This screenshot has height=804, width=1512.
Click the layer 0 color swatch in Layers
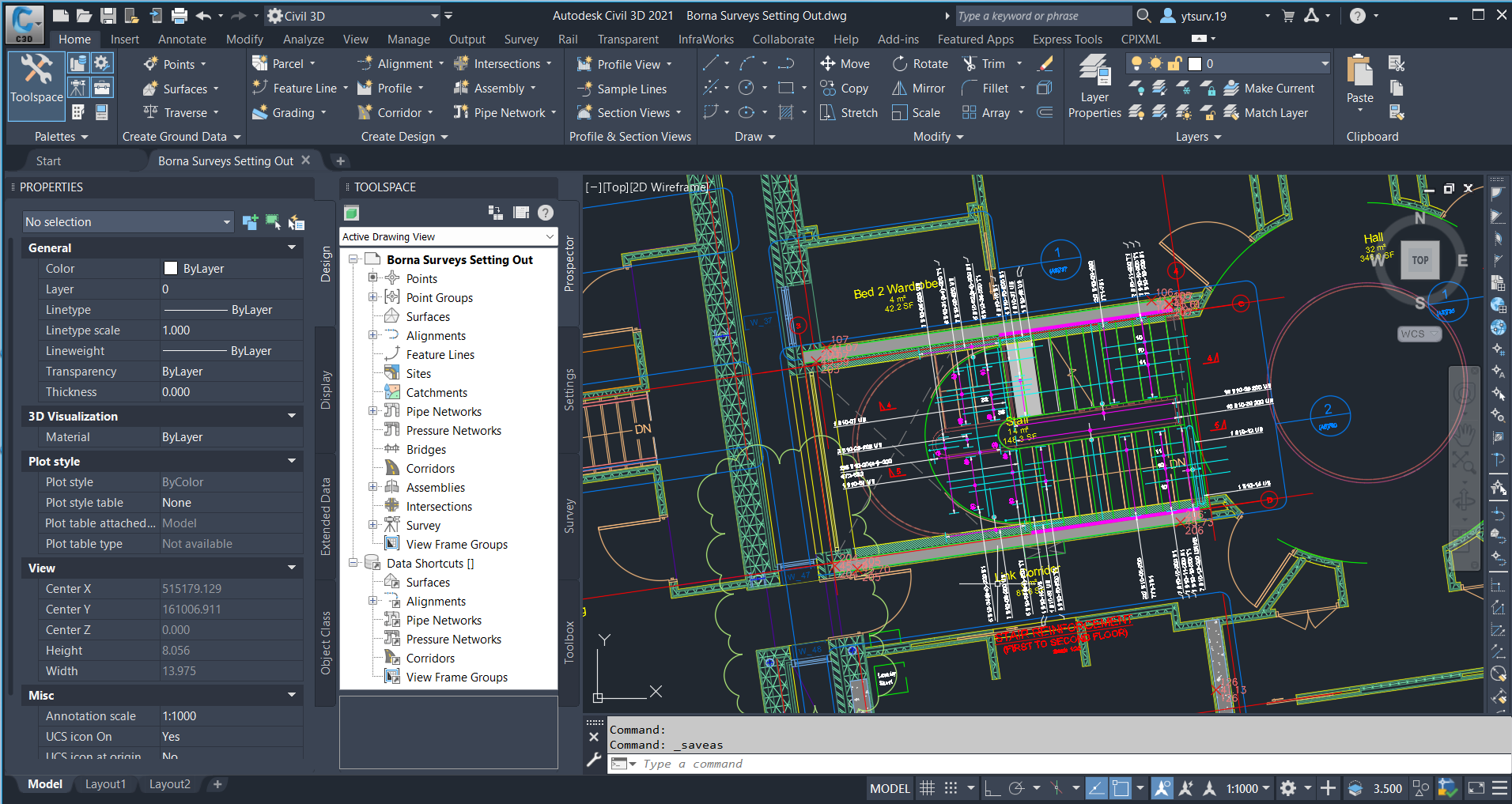[1195, 64]
